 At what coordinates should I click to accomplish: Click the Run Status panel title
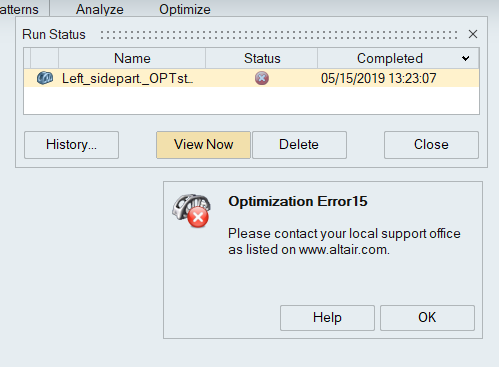pos(54,34)
